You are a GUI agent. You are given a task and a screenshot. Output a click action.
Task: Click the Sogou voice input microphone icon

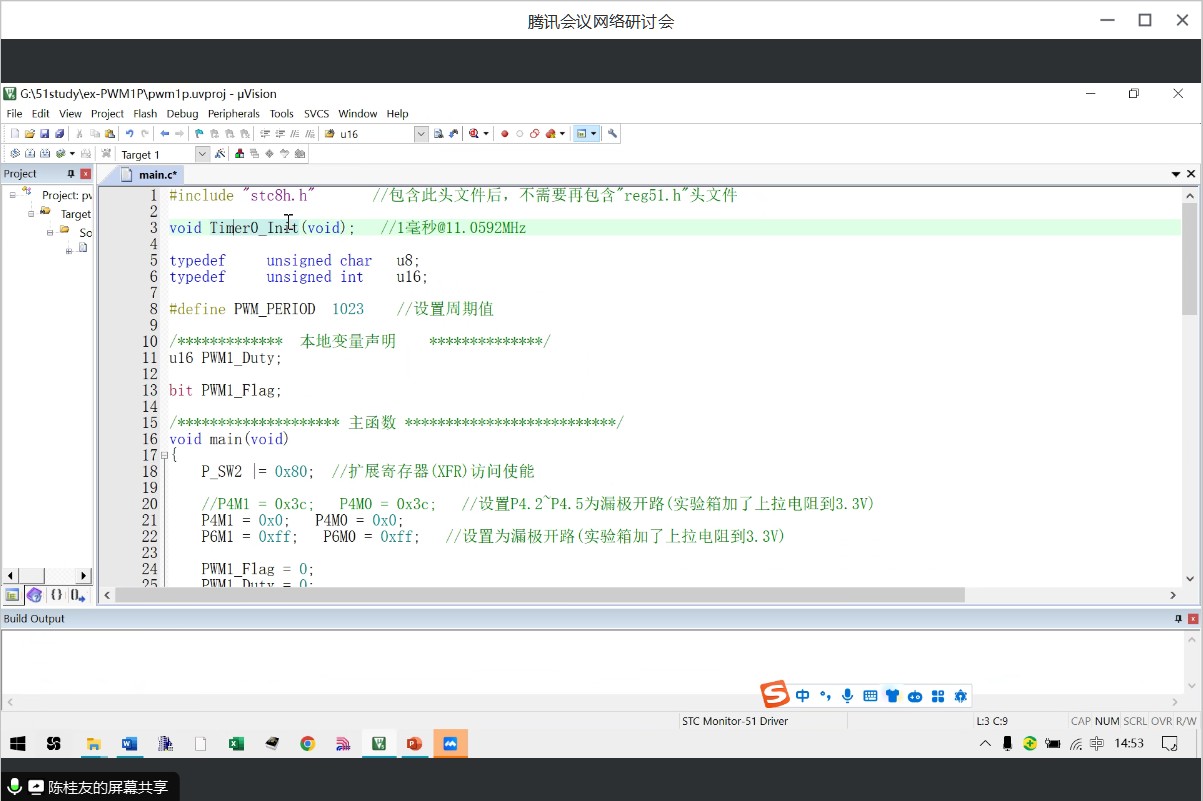(848, 696)
